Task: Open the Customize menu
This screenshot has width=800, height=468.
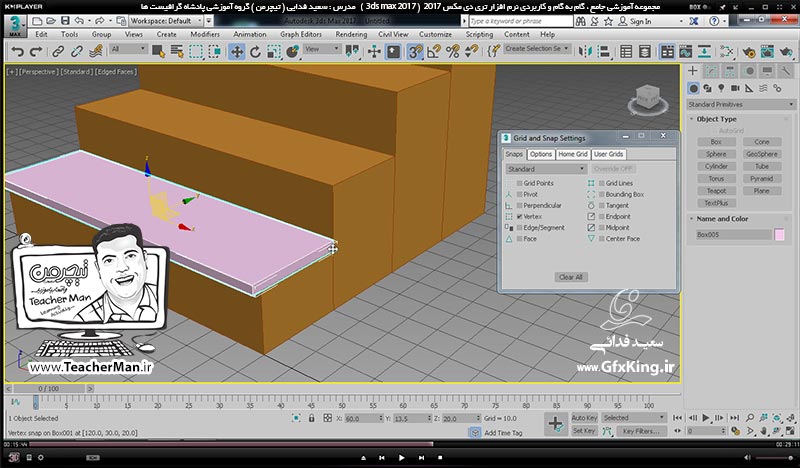Action: click(x=435, y=34)
